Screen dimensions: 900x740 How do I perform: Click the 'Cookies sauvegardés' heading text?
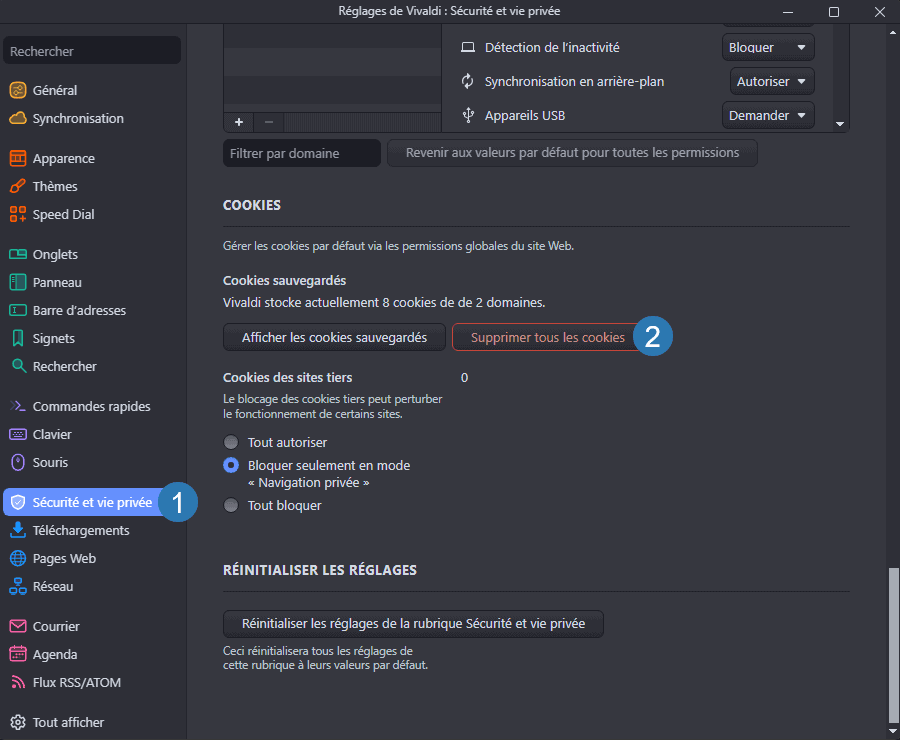[285, 281]
